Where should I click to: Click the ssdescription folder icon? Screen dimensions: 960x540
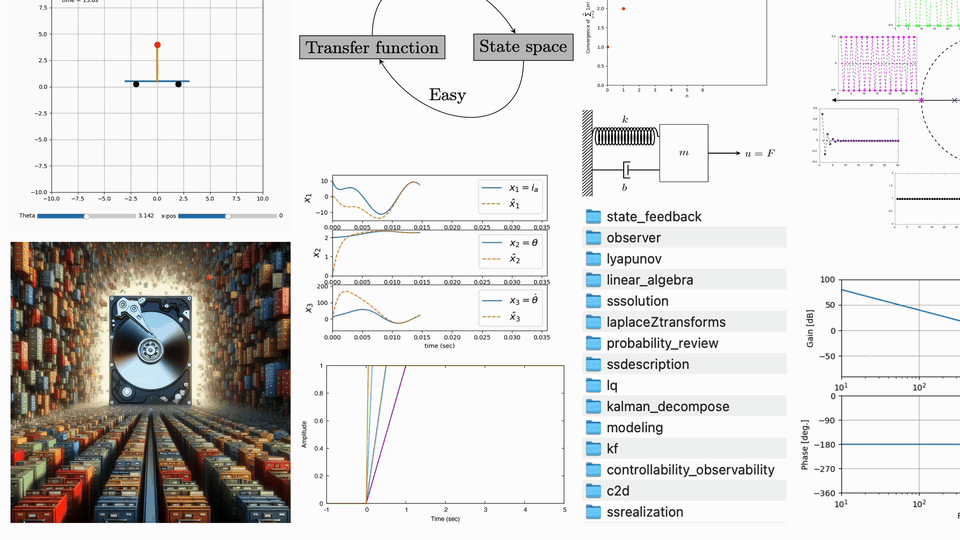593,364
